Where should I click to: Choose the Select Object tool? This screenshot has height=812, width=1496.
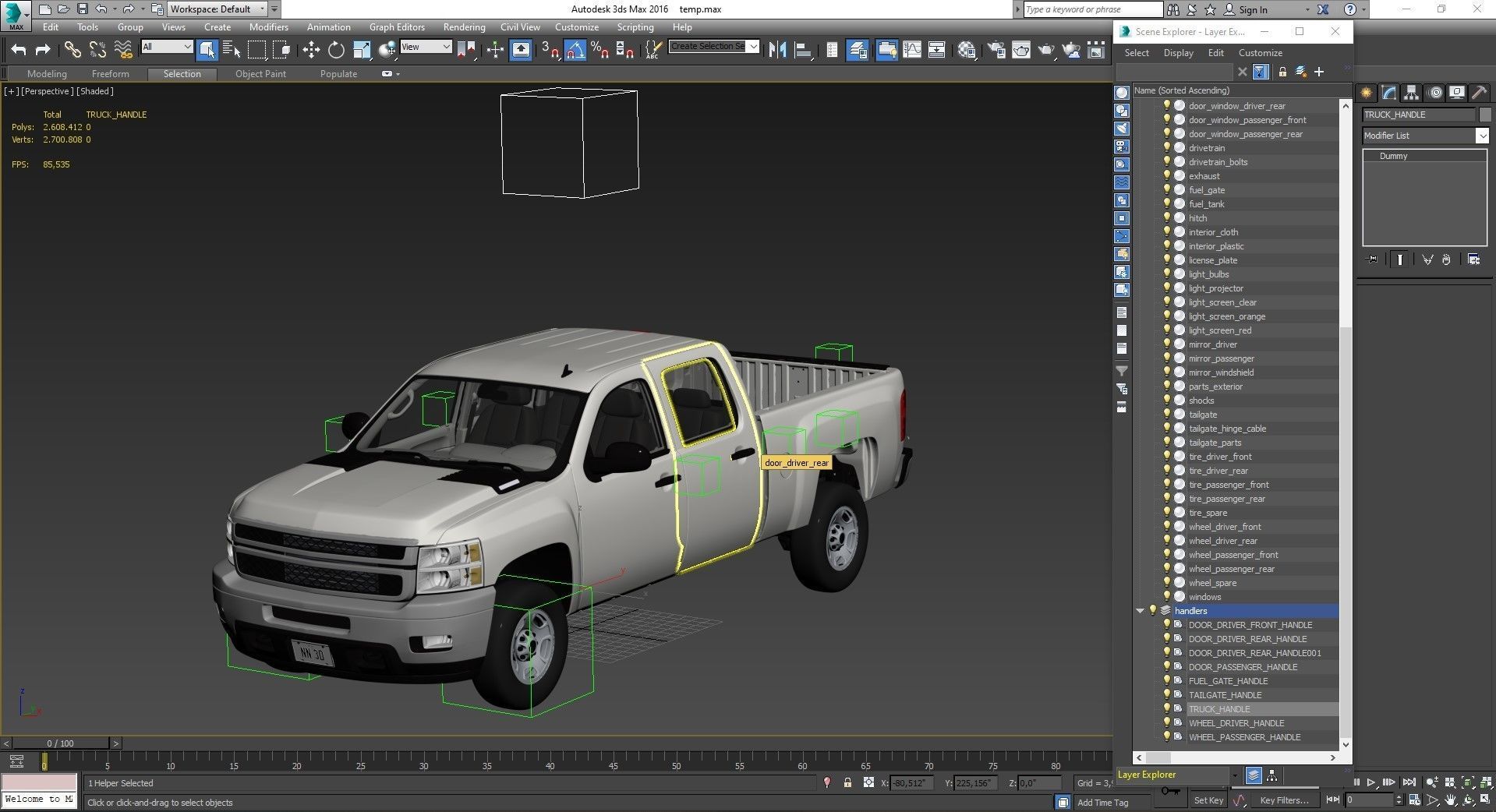207,50
